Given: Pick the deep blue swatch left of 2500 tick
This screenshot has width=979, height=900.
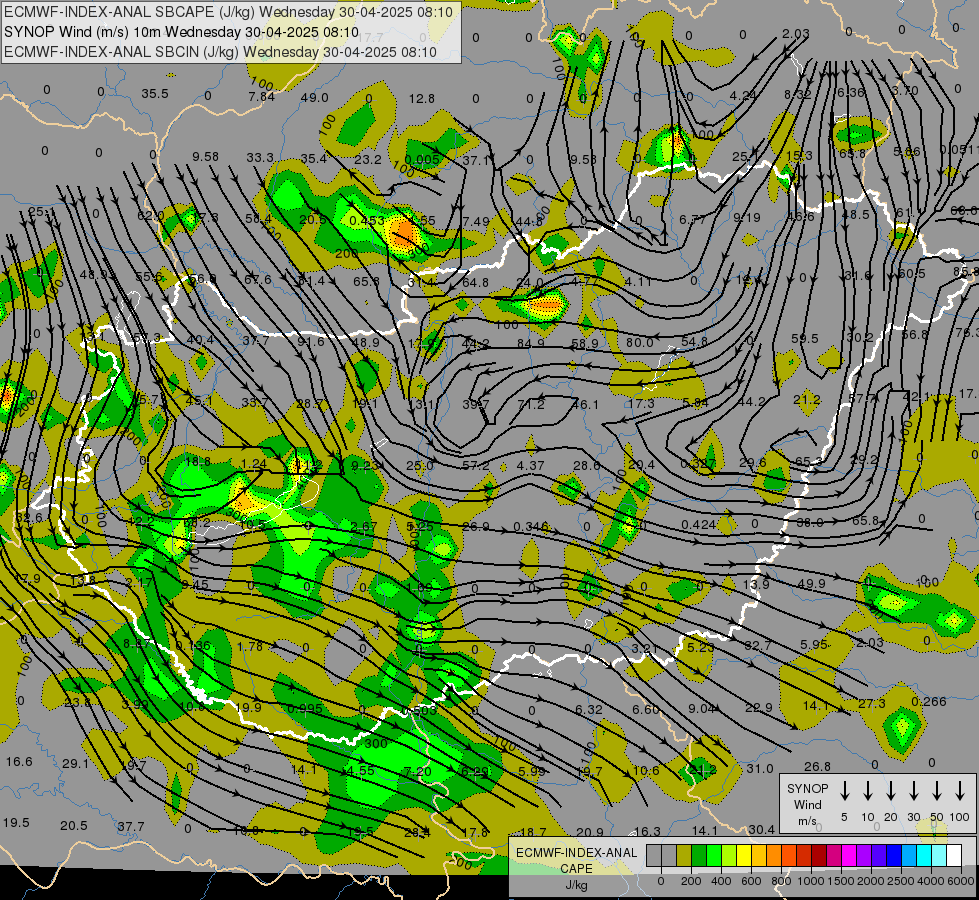Looking at the screenshot, I should (x=893, y=855).
